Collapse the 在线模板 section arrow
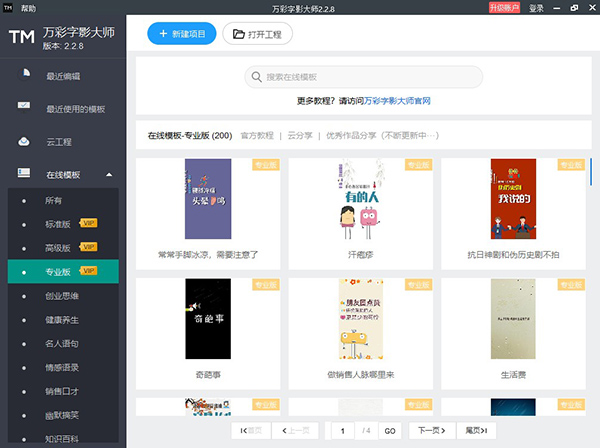 click(109, 174)
